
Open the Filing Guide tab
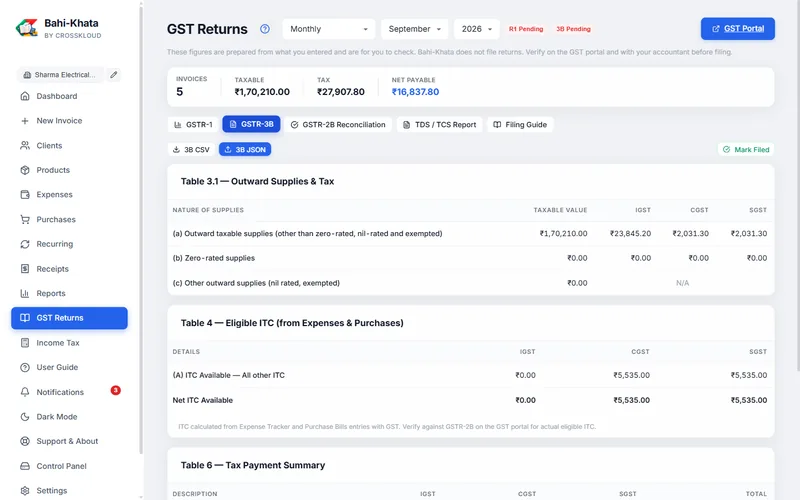[x=520, y=124]
